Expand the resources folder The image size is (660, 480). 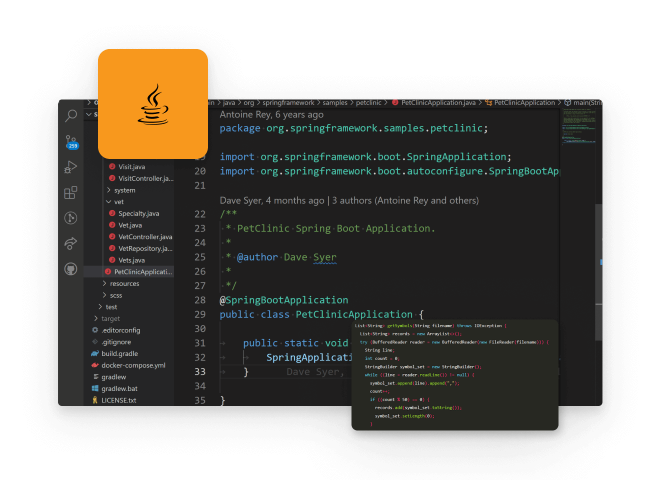tap(124, 283)
